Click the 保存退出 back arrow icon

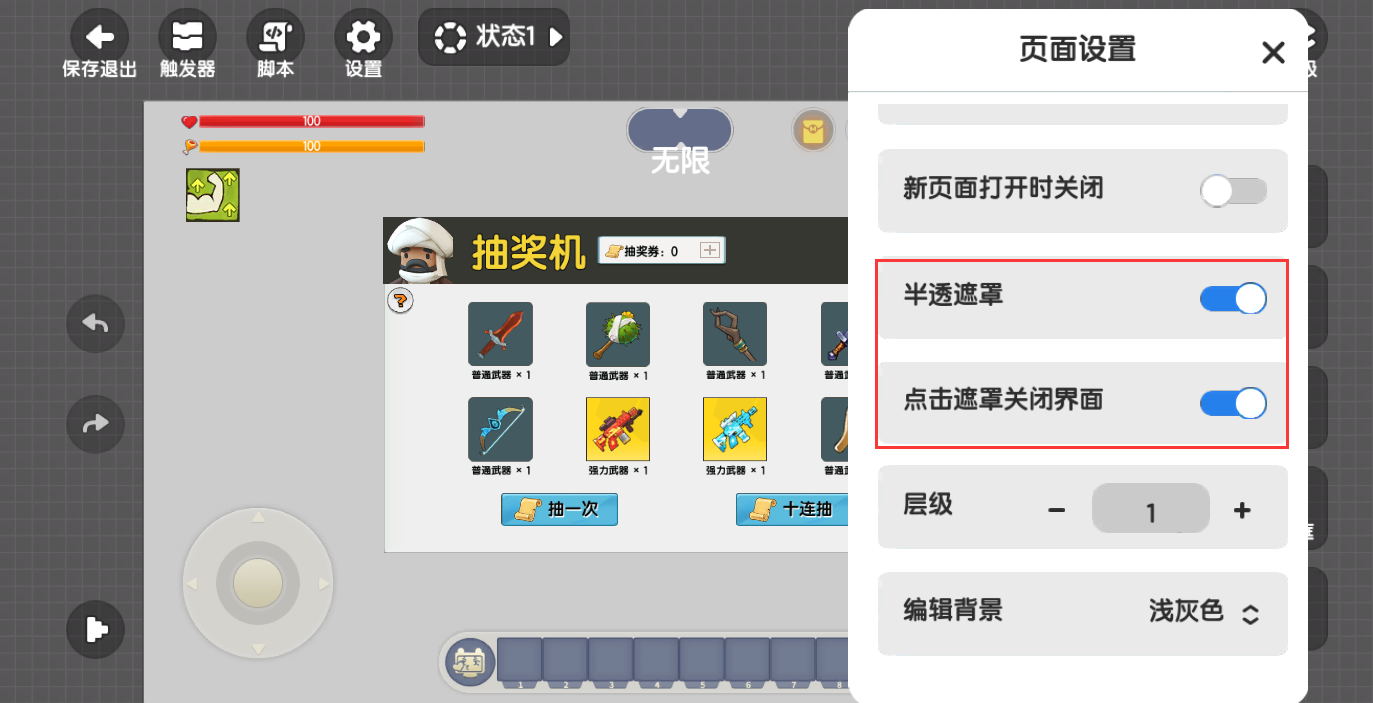tap(99, 38)
